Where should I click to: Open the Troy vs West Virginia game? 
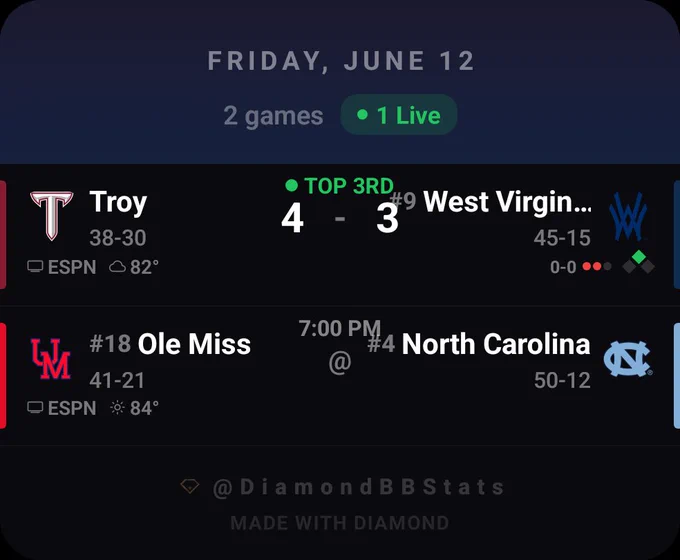[340, 235]
